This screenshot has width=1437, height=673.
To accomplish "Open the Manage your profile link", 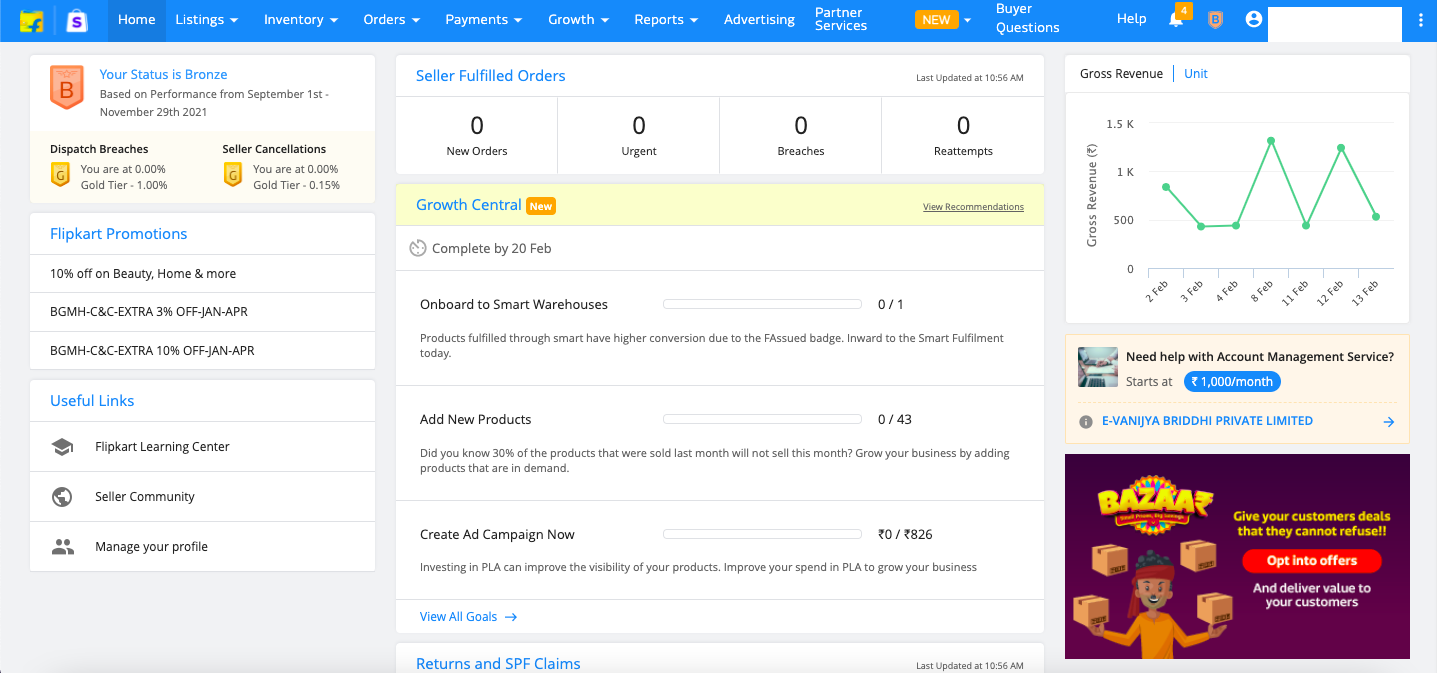I will (151, 547).
